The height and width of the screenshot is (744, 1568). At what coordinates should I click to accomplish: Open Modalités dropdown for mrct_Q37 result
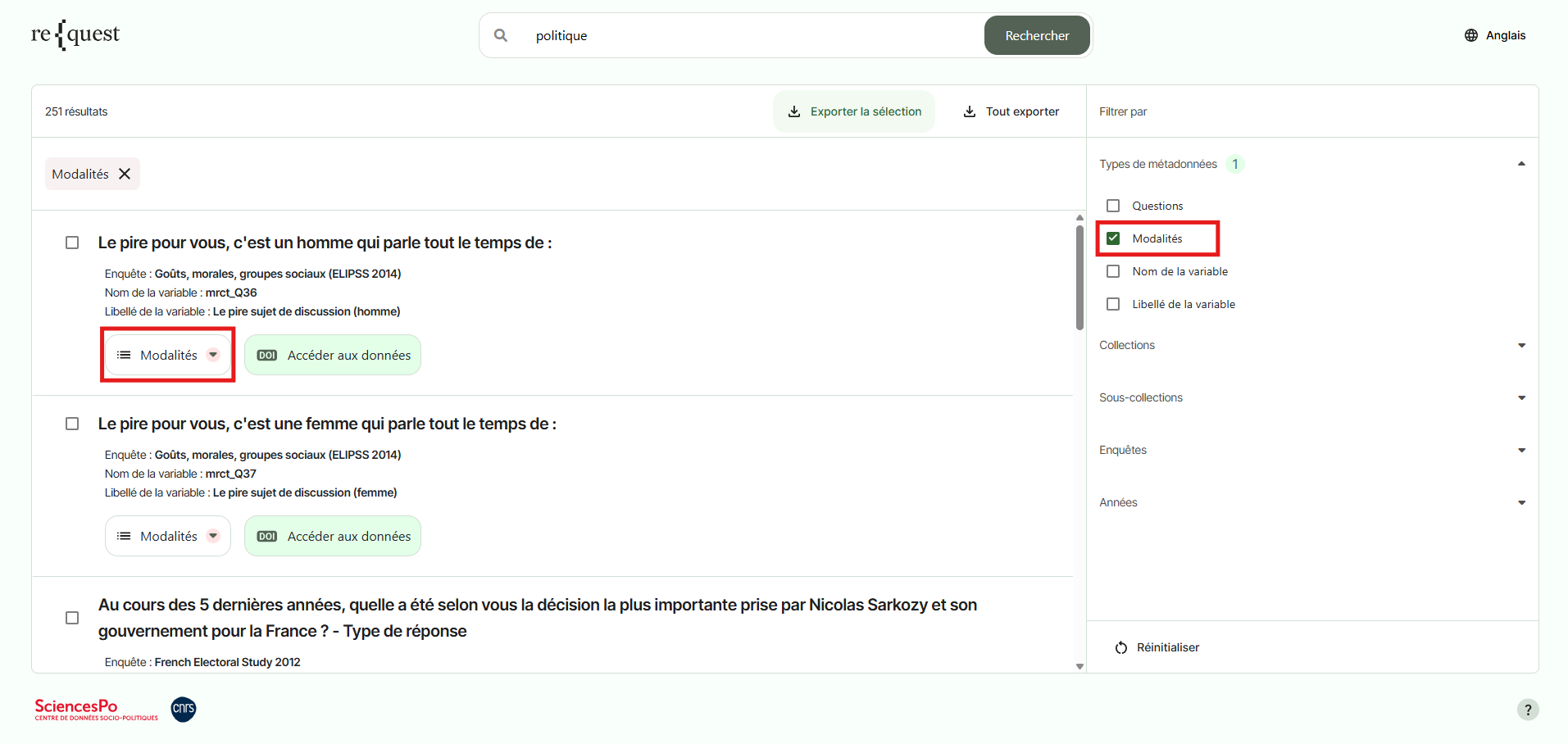(168, 536)
